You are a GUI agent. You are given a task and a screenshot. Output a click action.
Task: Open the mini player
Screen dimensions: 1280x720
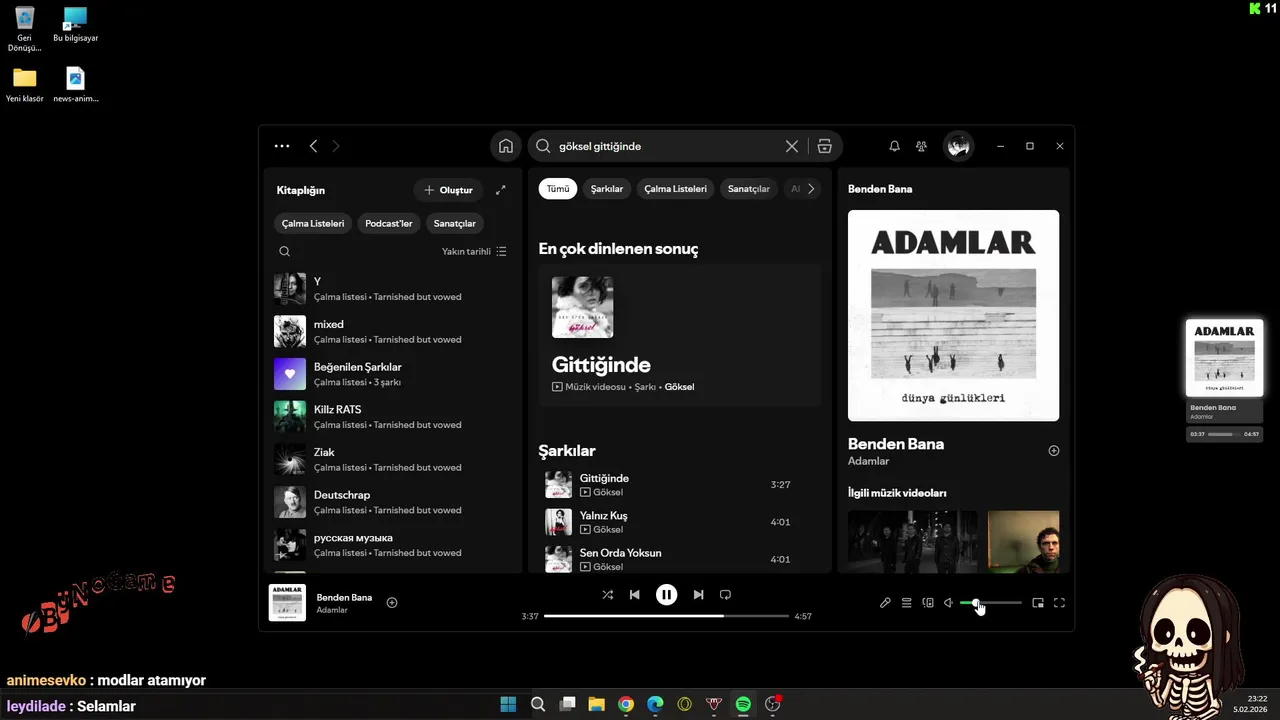click(x=1038, y=603)
